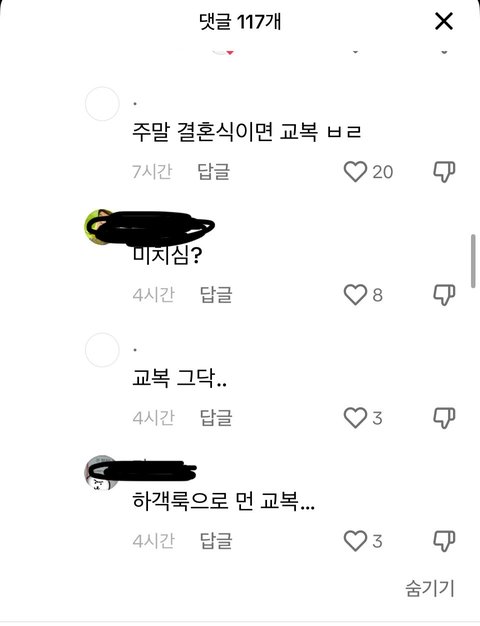Reply to the '교복 그닥..' comment
This screenshot has width=480, height=626.
coord(216,418)
